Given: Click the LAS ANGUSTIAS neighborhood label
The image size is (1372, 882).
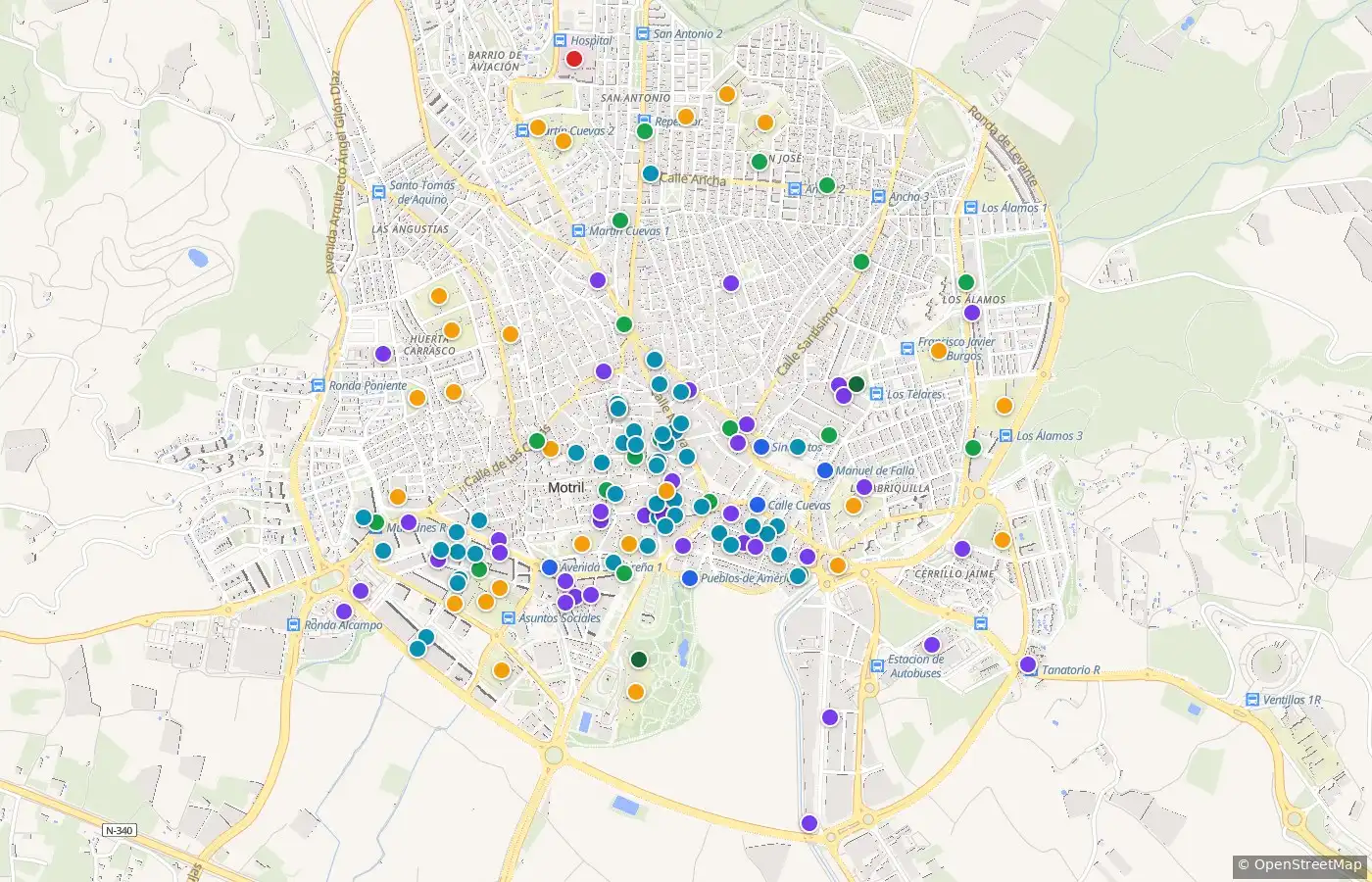Looking at the screenshot, I should coord(411,229).
